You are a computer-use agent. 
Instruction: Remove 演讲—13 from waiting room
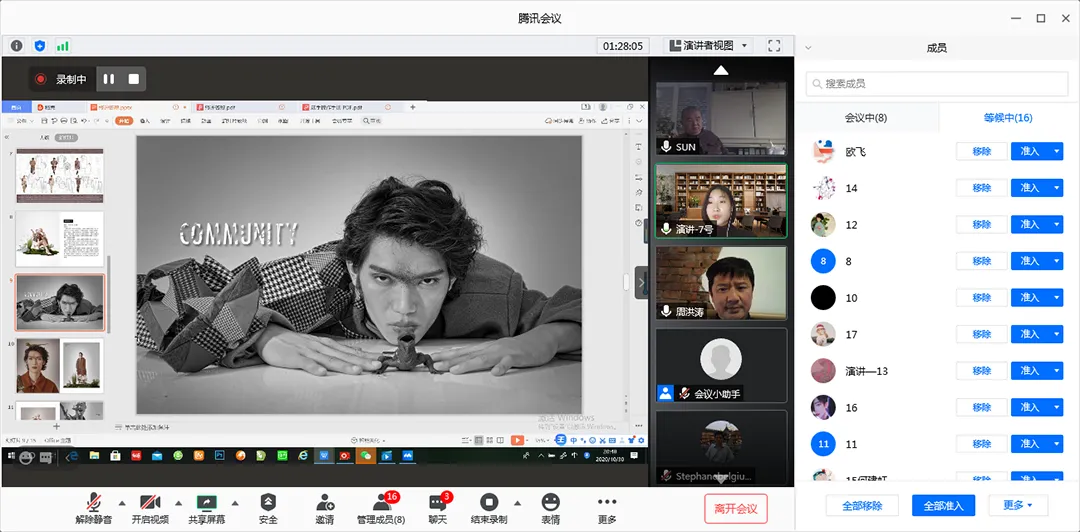click(x=982, y=371)
